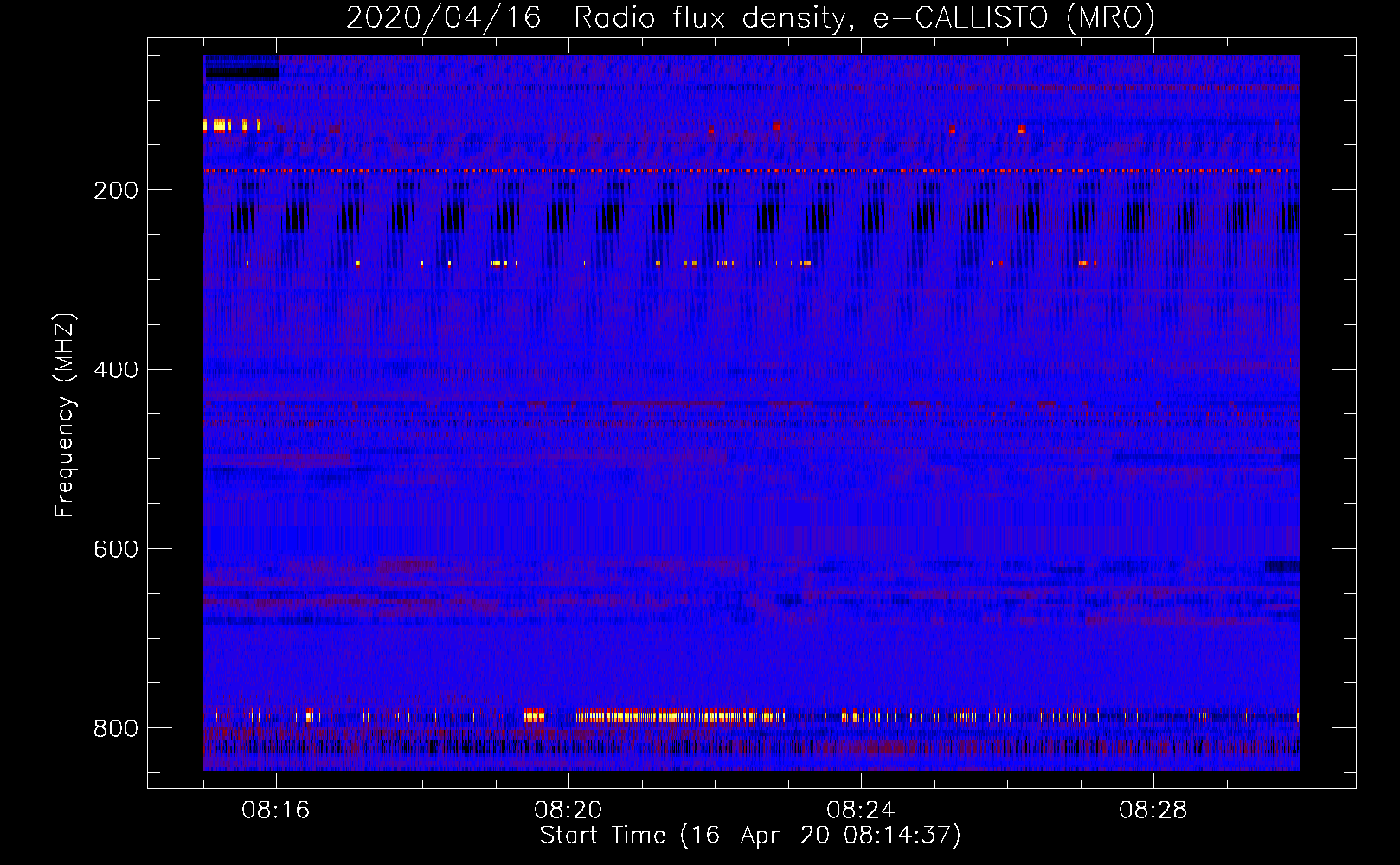1400x865 pixels.
Task: Click the 200 frequency tick label
Action: (116, 191)
